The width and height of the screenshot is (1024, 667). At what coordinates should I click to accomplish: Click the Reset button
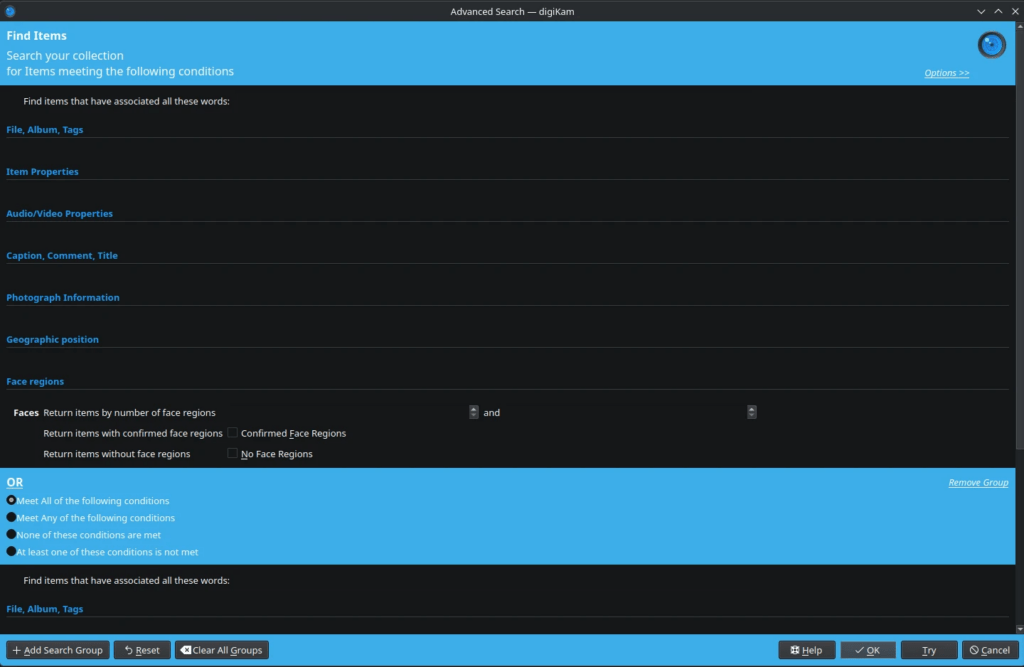point(142,650)
